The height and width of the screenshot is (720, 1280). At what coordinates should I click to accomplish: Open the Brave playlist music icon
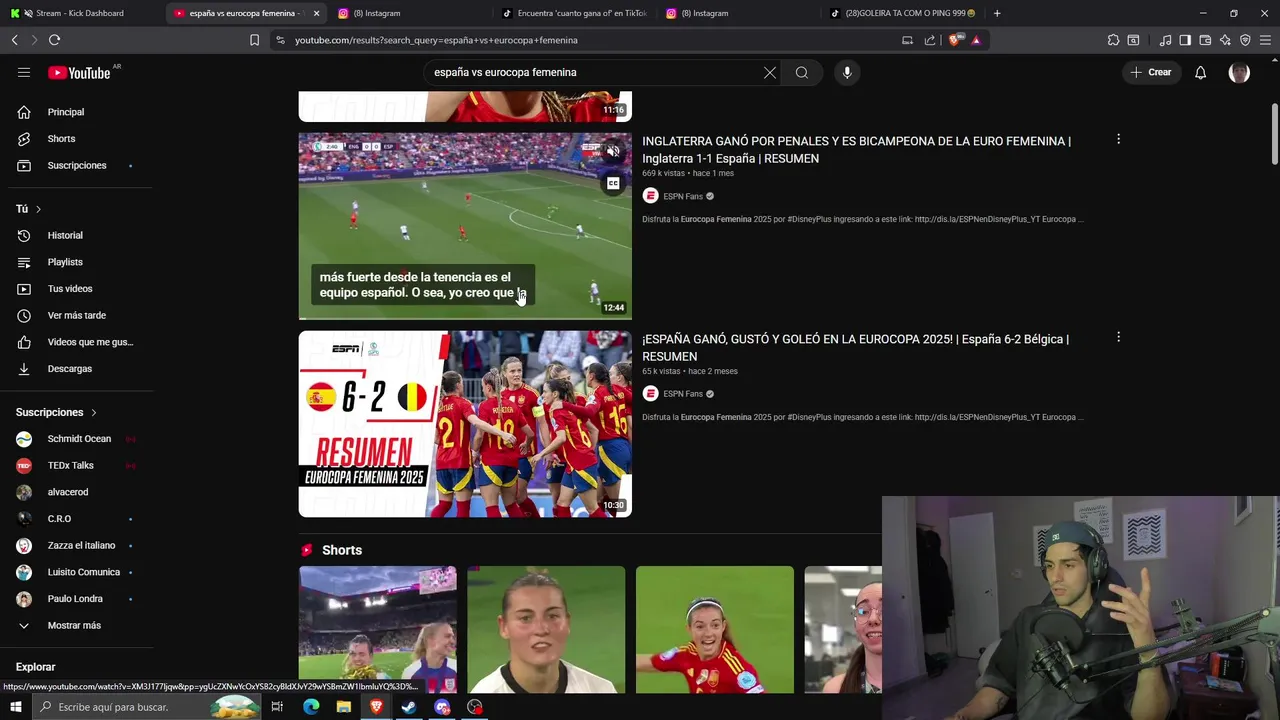pyautogui.click(x=1165, y=40)
